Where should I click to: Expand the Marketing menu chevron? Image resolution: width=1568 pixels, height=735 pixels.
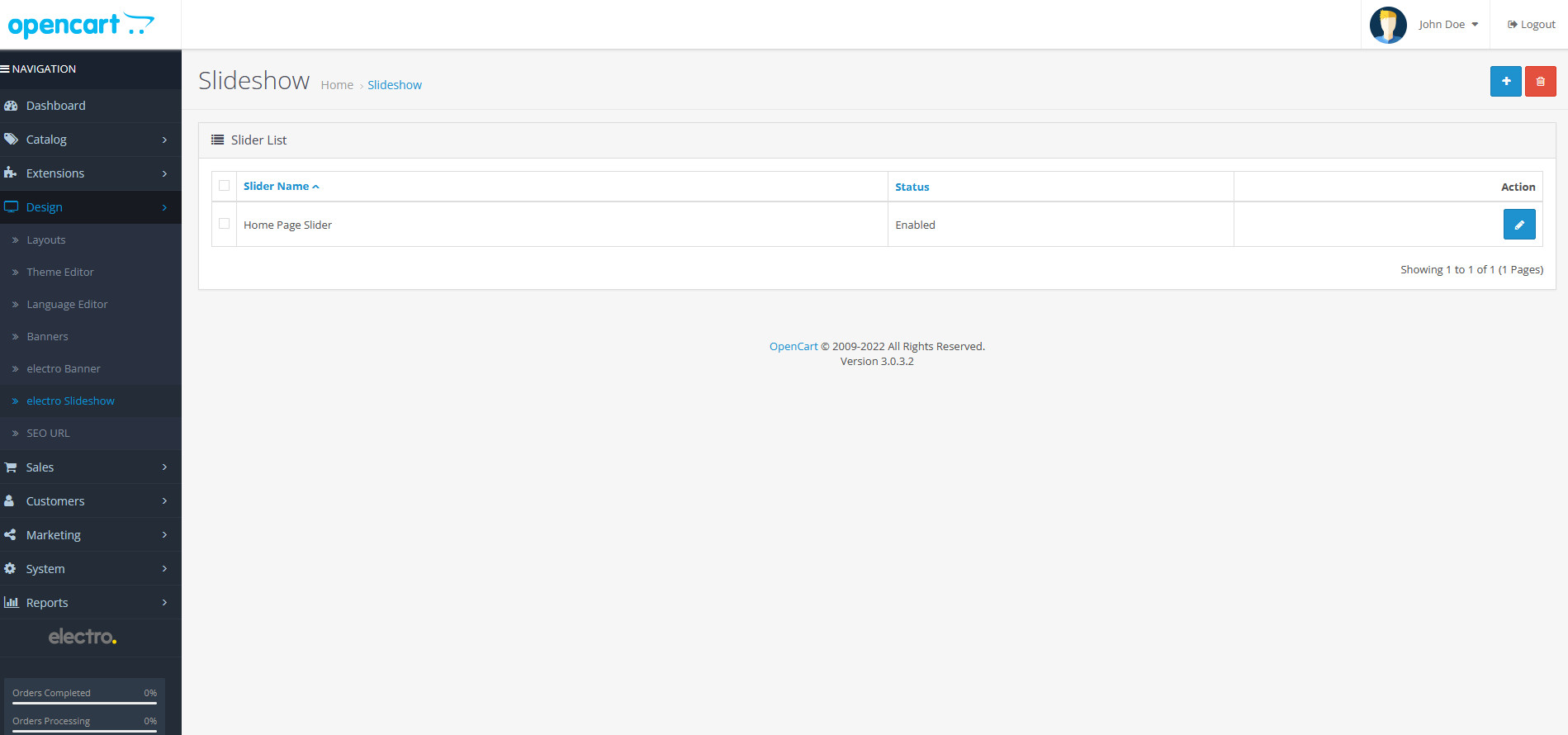164,535
